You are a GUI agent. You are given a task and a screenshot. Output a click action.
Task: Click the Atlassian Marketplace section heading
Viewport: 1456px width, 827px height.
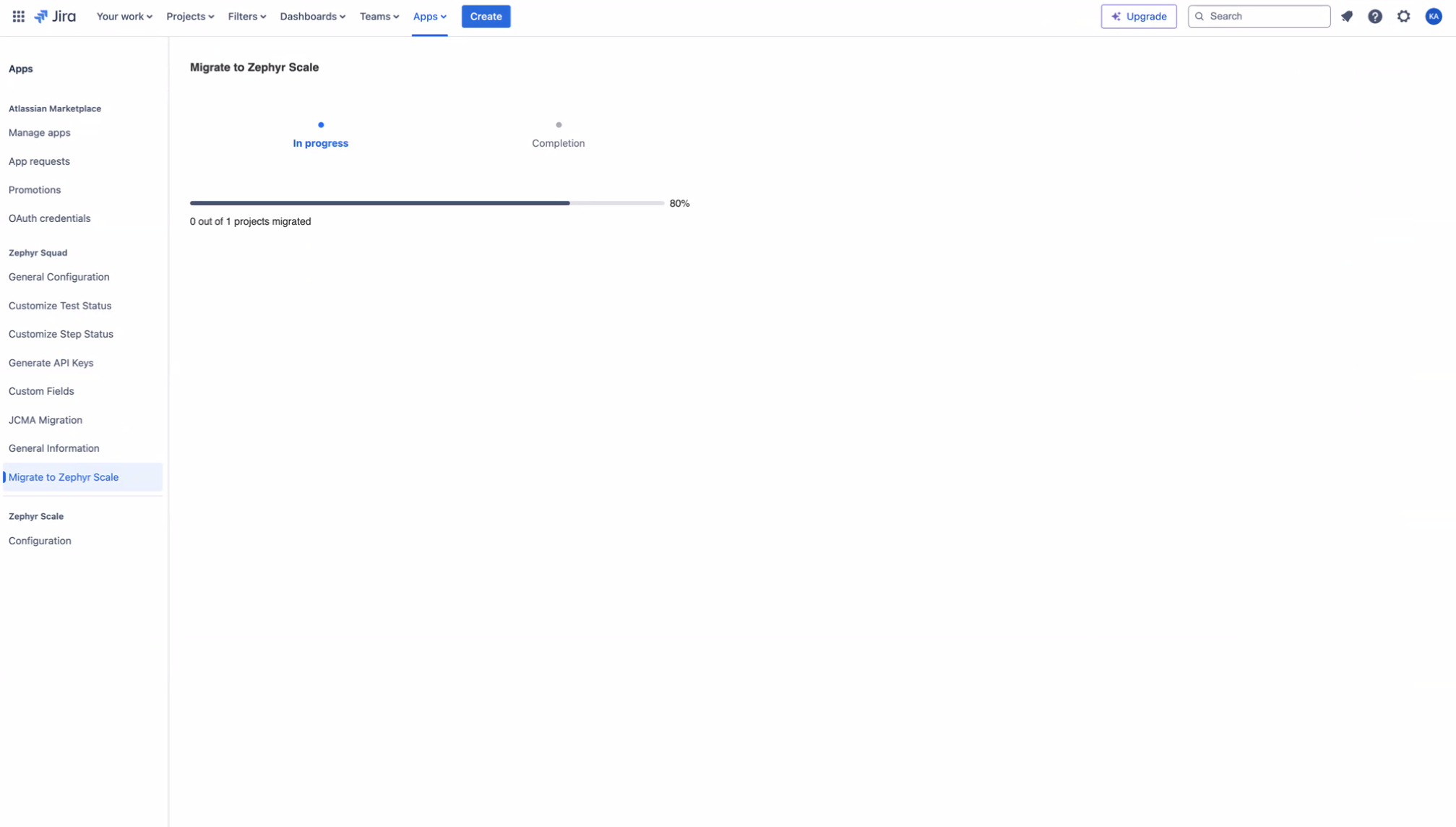(55, 108)
